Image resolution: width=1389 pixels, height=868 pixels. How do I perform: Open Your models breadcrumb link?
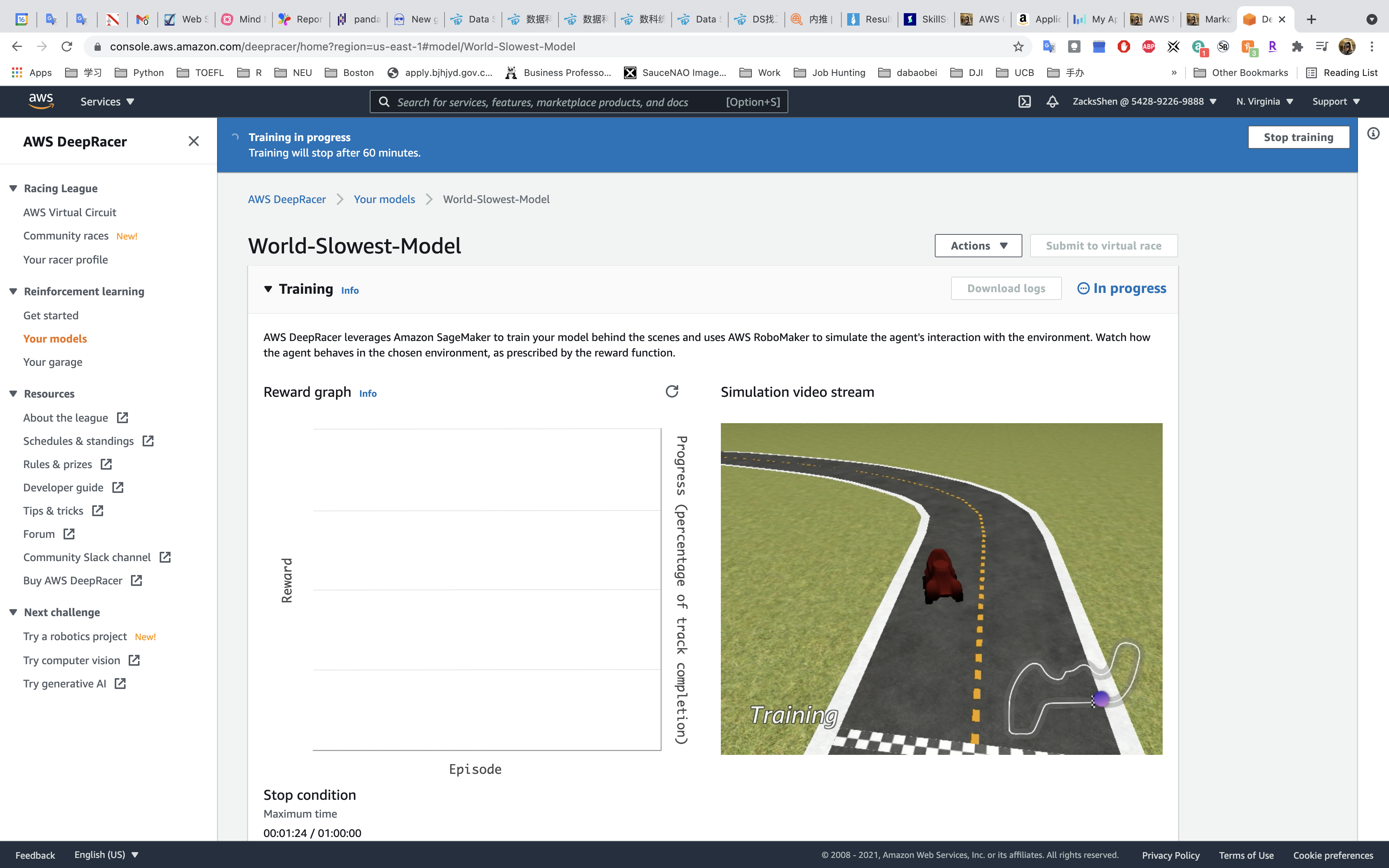(x=384, y=199)
